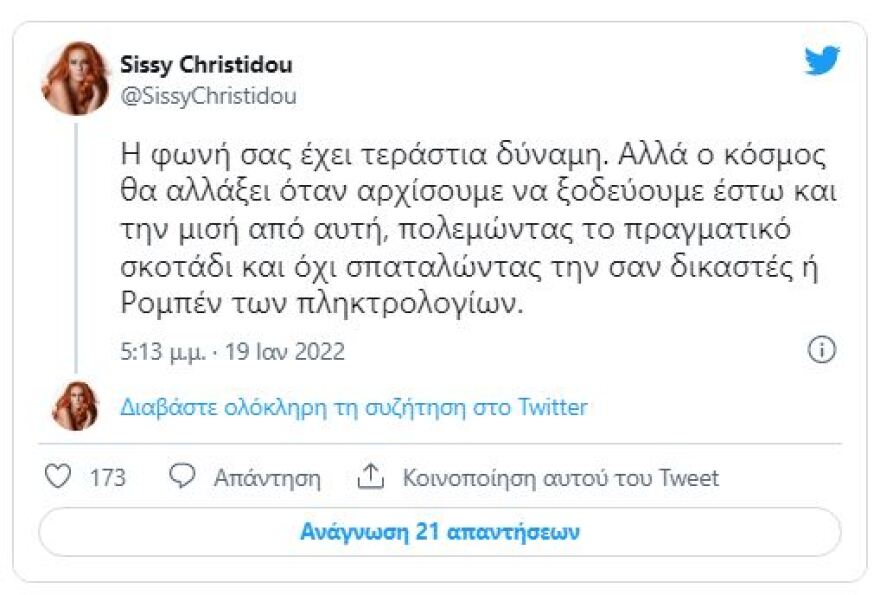The image size is (880, 595).
Task: Expand the 21 replies below the tweet
Action: (440, 533)
